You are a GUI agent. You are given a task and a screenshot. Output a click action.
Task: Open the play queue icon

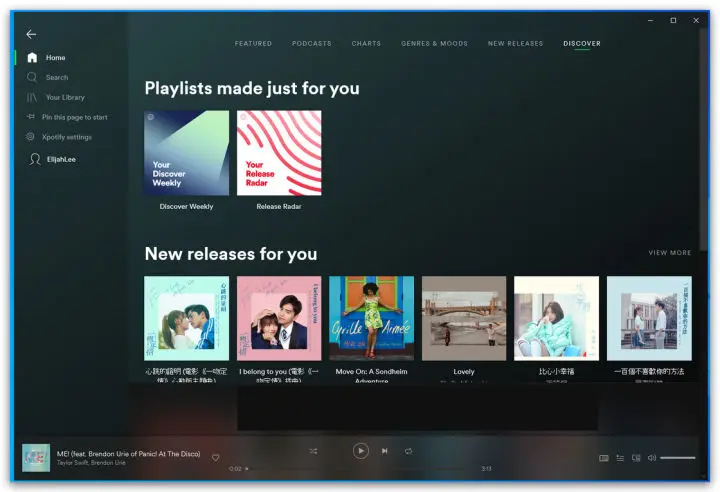tap(620, 458)
